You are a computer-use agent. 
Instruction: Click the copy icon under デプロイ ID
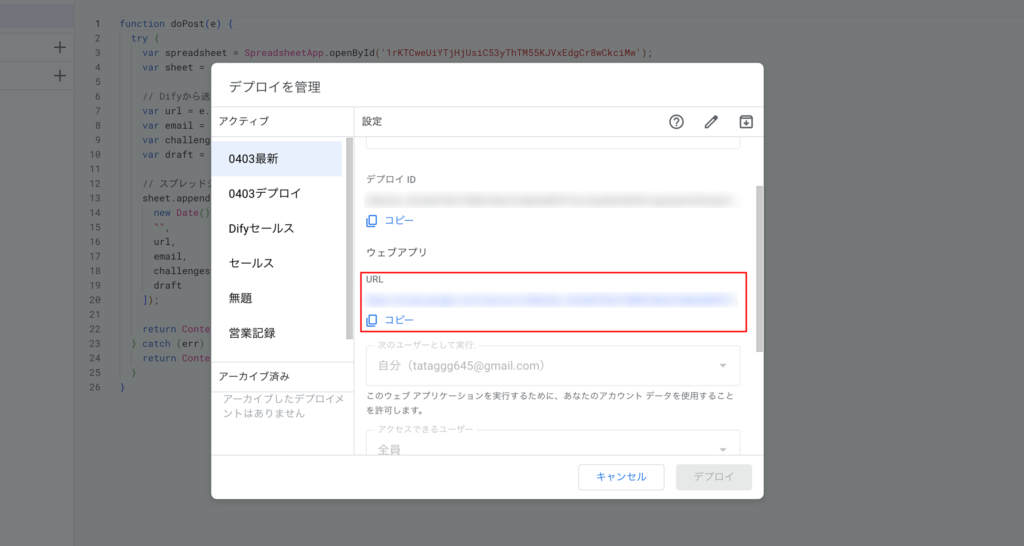coord(372,220)
